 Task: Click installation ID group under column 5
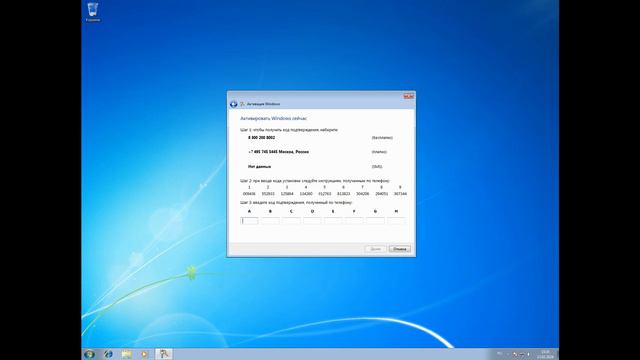pos(324,194)
